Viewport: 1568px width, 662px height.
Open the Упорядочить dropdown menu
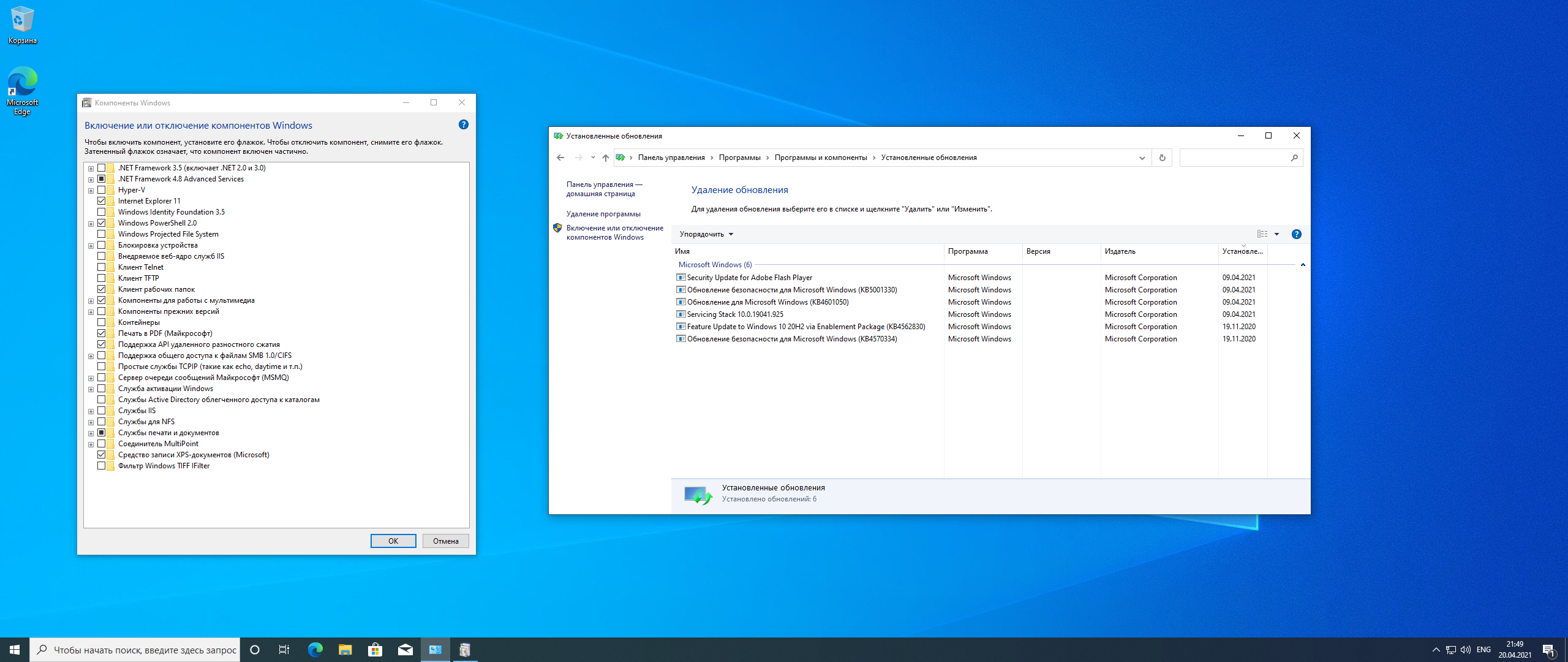pos(706,234)
